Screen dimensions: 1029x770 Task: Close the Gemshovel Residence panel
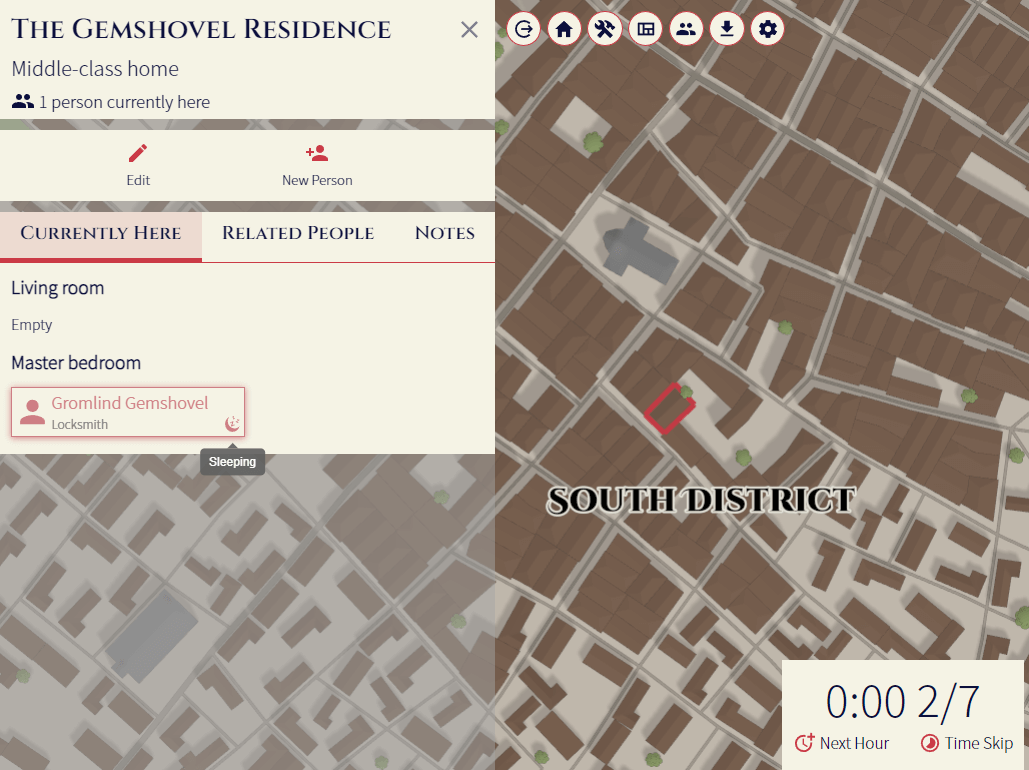(468, 29)
